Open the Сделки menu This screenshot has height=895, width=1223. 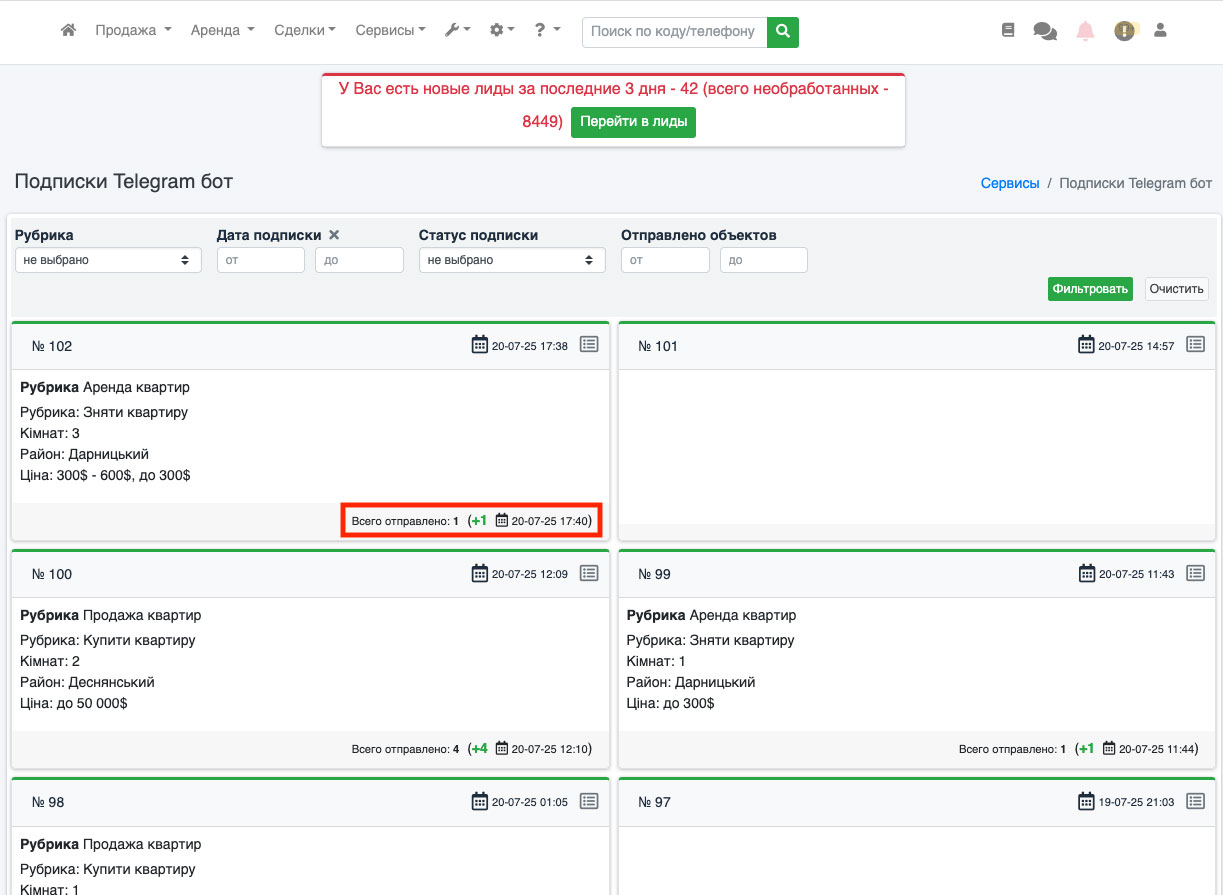click(x=304, y=31)
